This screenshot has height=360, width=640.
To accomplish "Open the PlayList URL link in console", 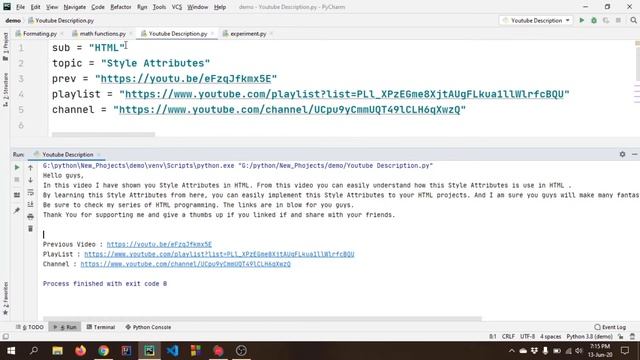I will (219, 254).
